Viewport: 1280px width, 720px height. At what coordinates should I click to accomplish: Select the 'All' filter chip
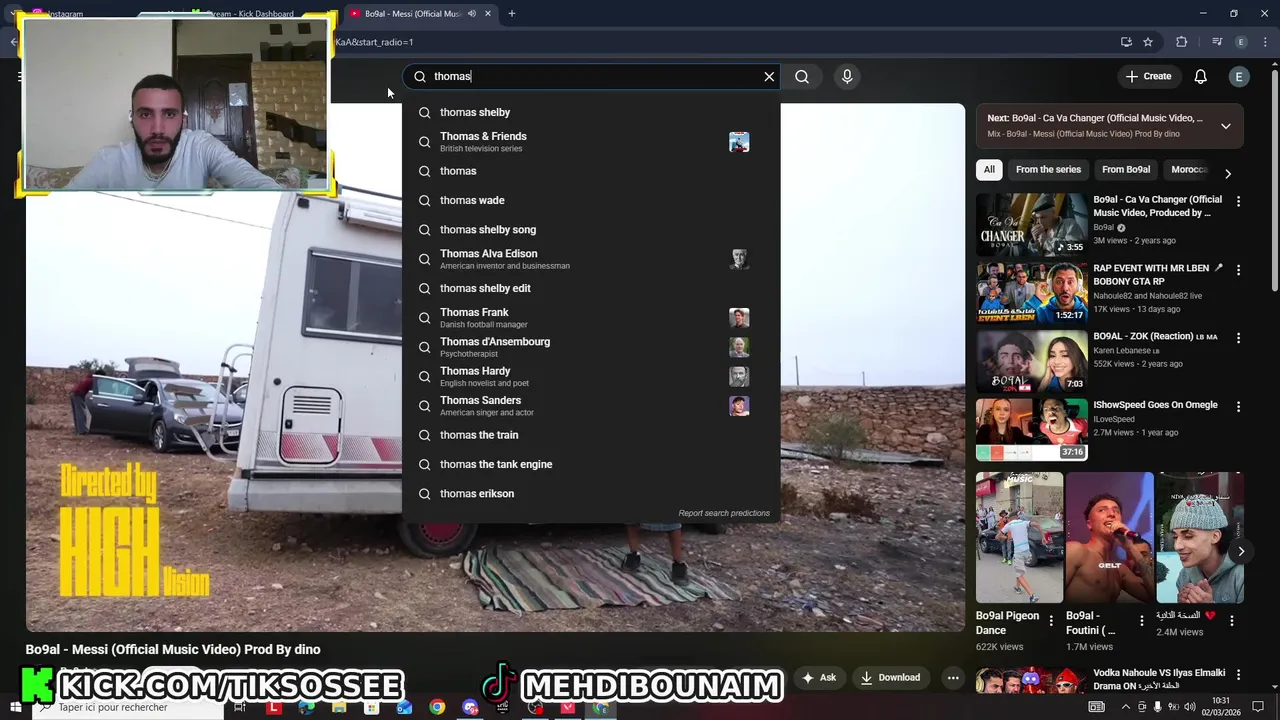tap(989, 170)
